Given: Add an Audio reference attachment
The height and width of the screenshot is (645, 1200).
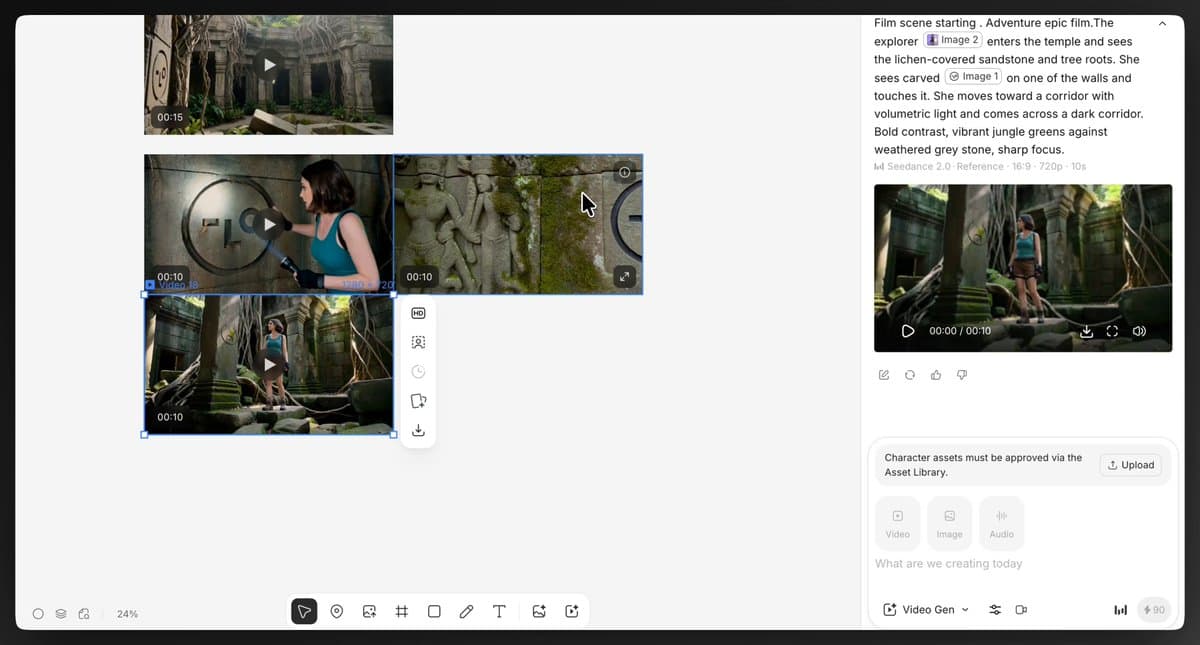Looking at the screenshot, I should tap(1001, 523).
